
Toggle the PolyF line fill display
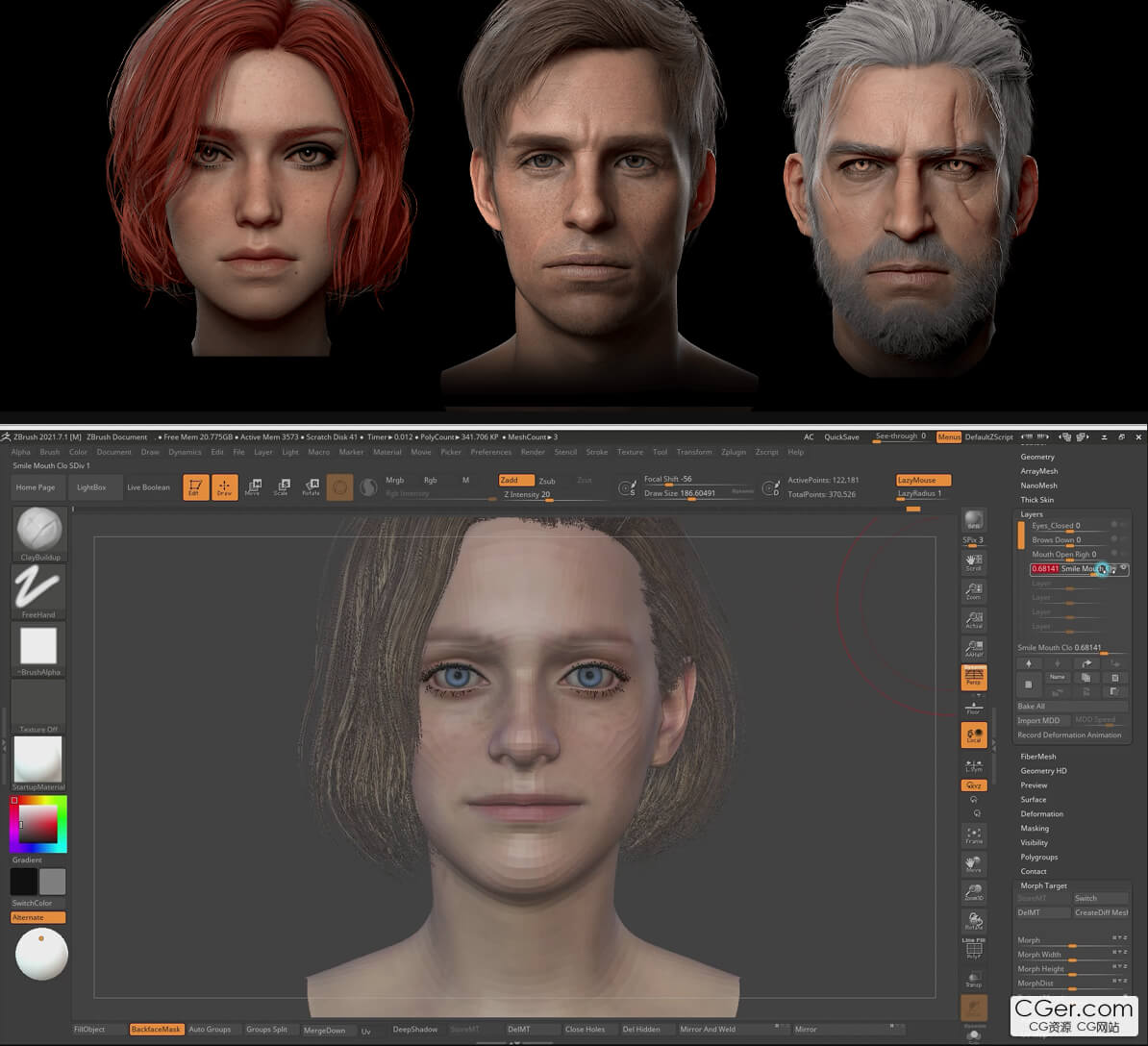point(974,949)
